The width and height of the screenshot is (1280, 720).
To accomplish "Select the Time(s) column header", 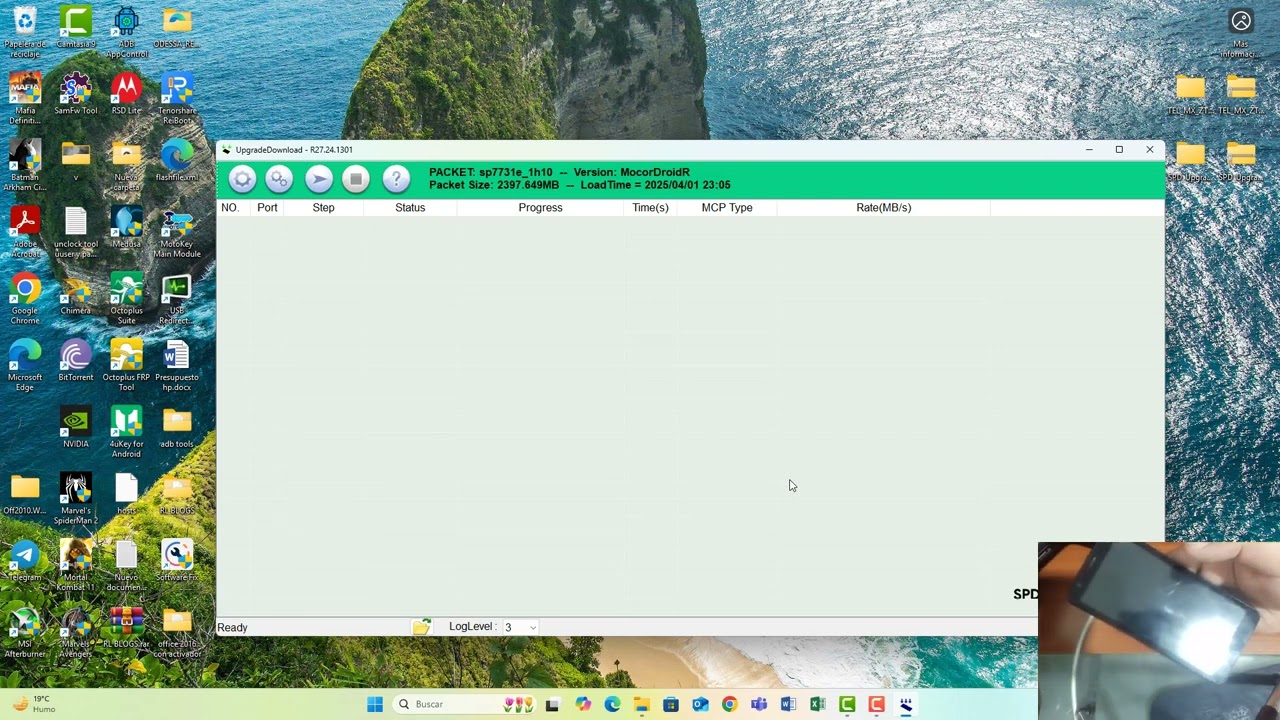I will (x=650, y=207).
